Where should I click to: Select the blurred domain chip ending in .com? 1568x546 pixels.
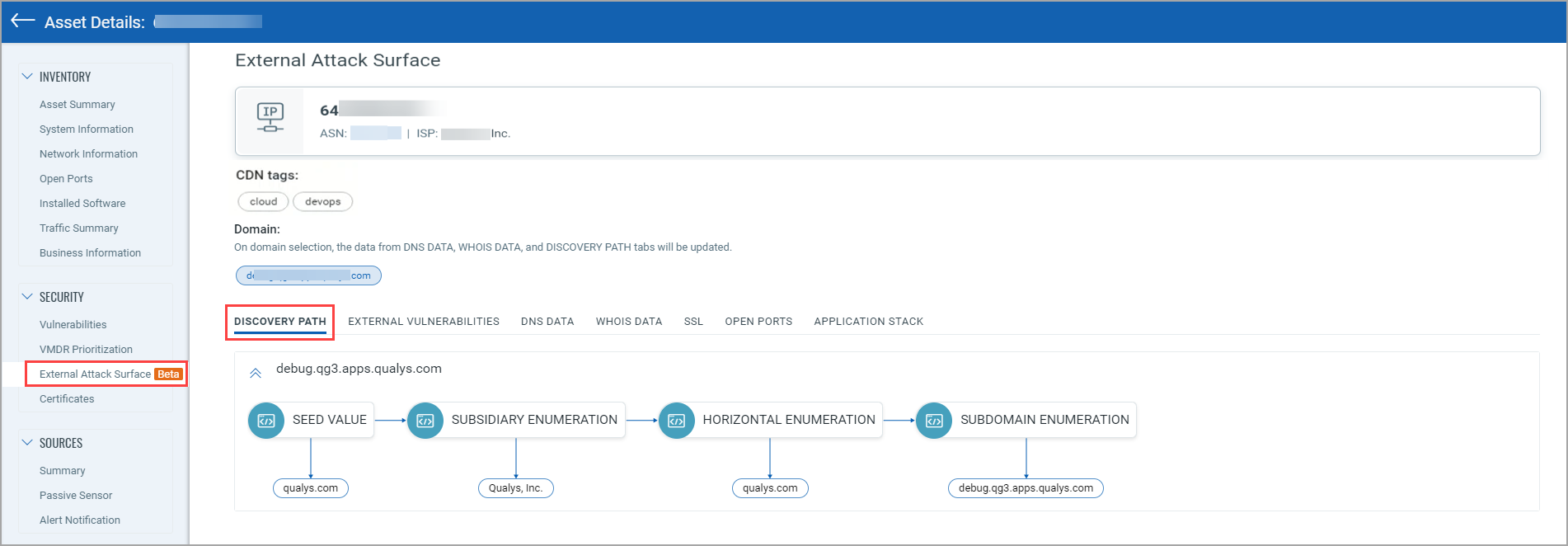pyautogui.click(x=308, y=275)
